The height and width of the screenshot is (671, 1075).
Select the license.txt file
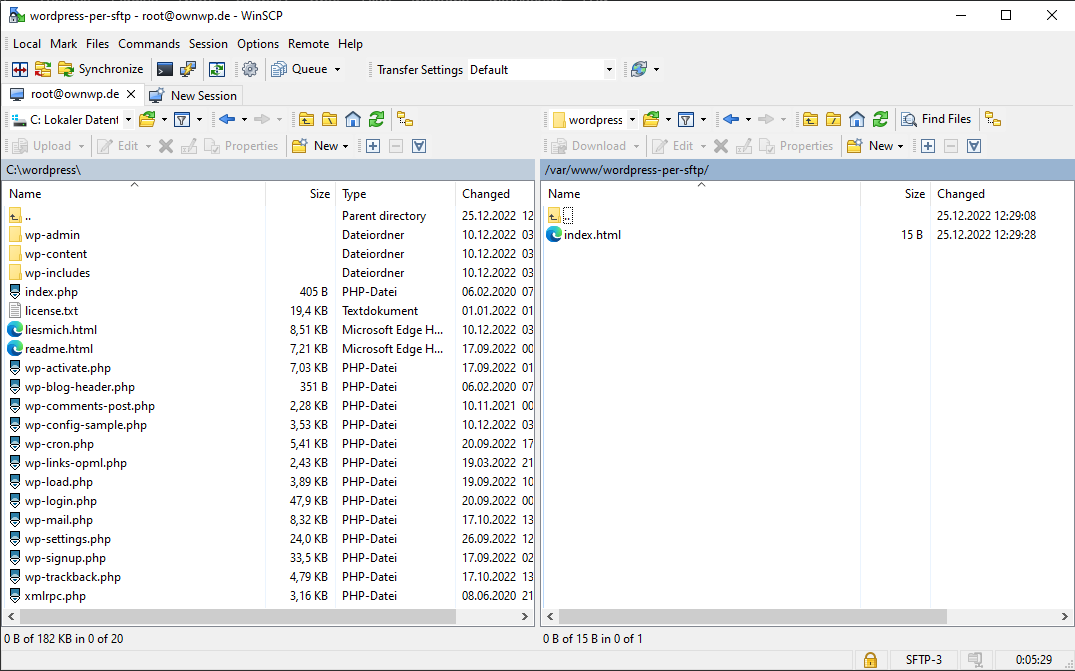(51, 311)
